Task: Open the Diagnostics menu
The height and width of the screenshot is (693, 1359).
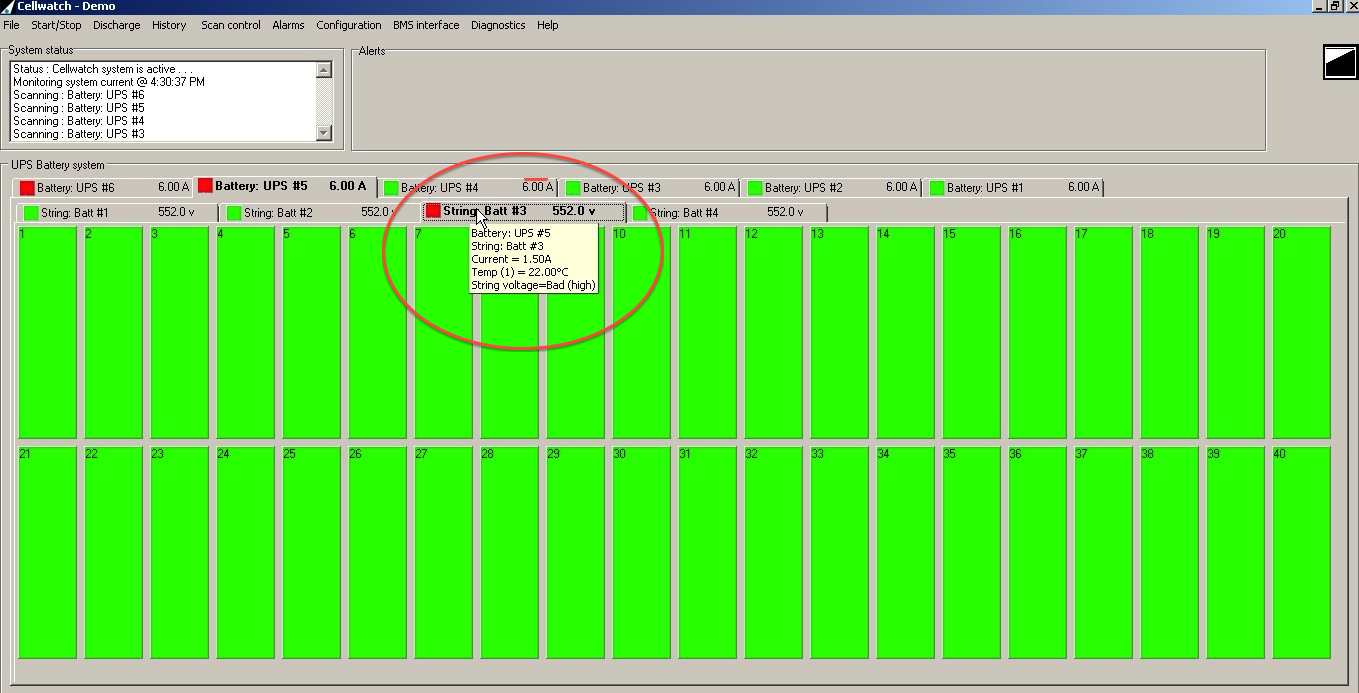Action: coord(498,25)
